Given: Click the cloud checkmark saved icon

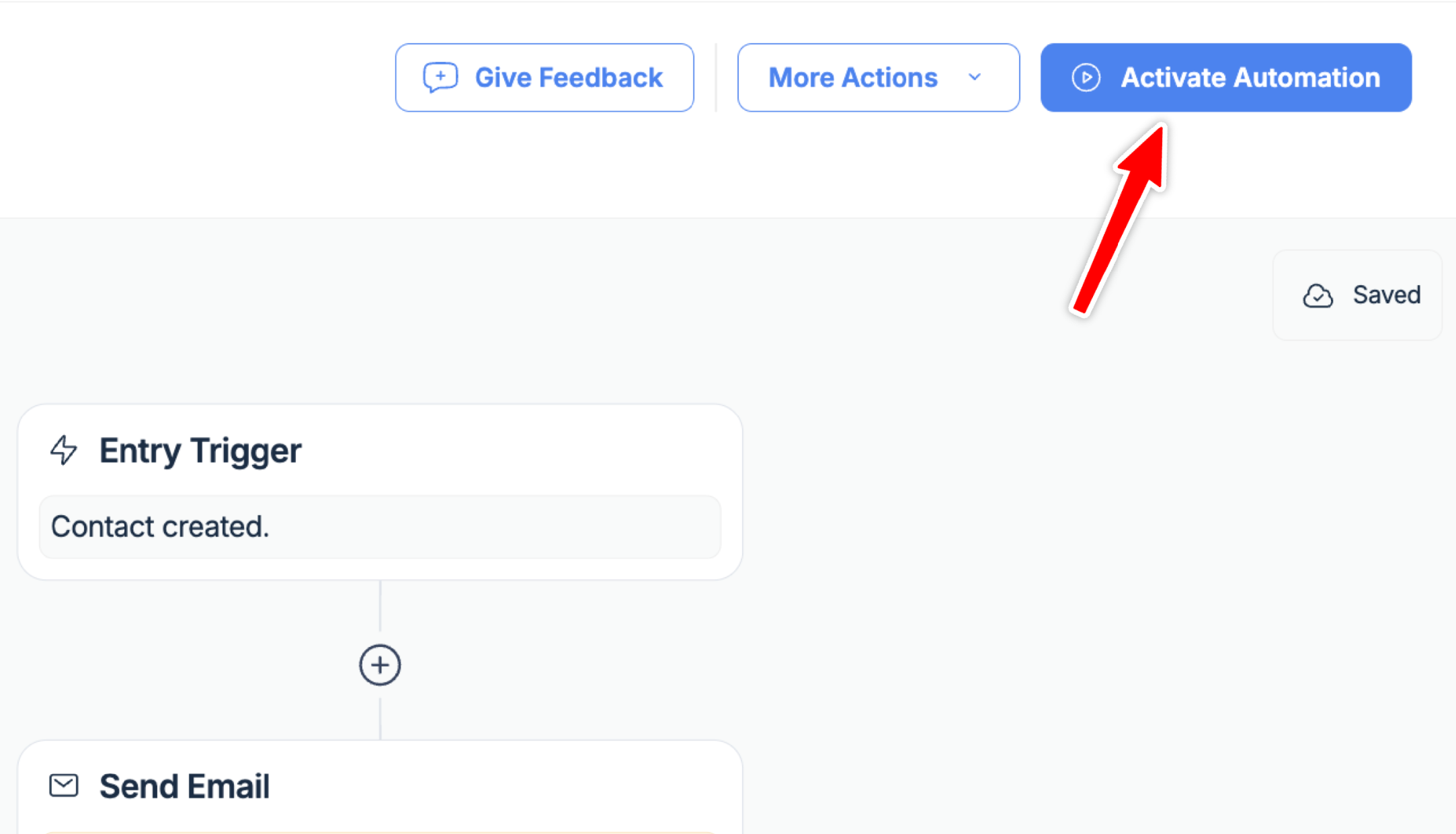Looking at the screenshot, I should tap(1318, 295).
